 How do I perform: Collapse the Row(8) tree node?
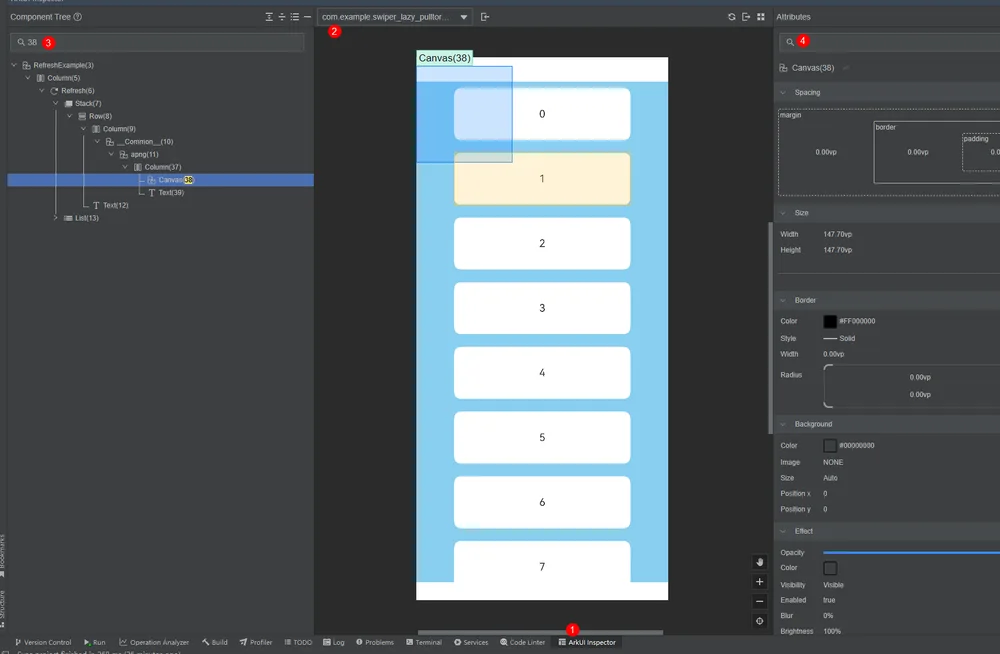tap(70, 116)
